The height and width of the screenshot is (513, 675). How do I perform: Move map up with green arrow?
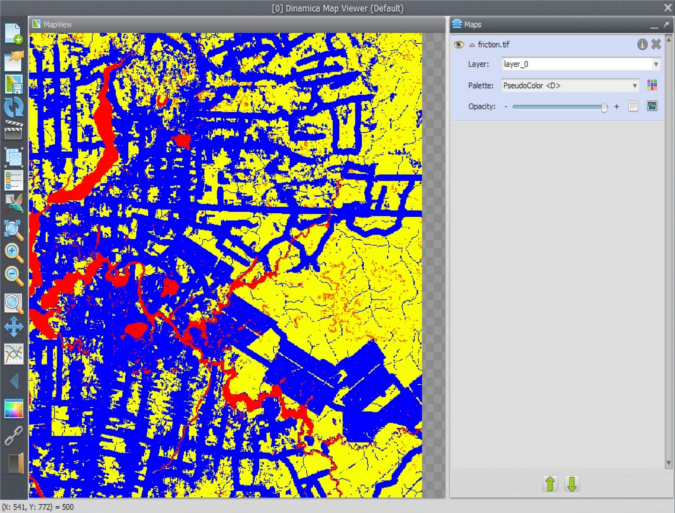click(x=549, y=484)
